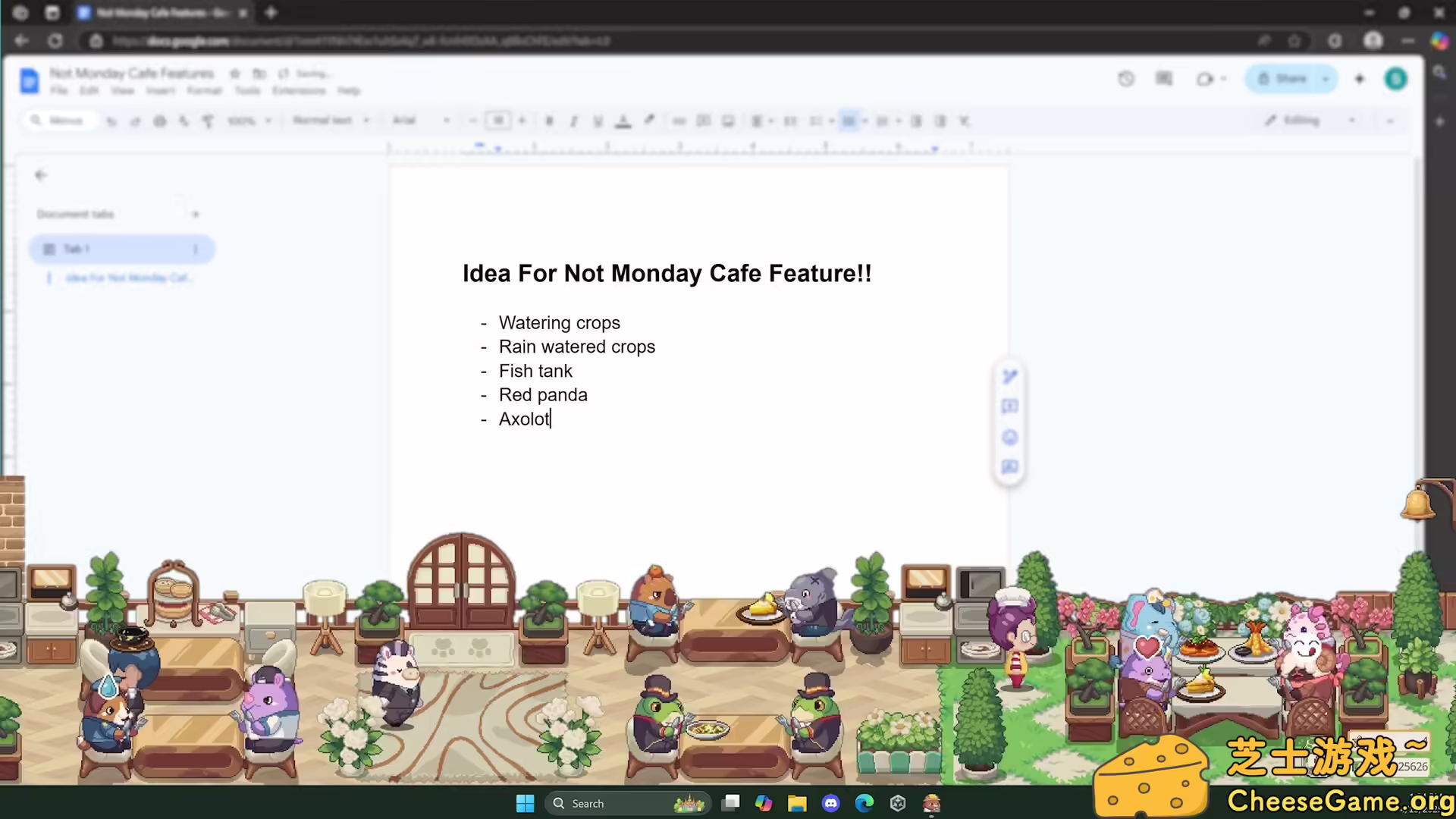Add a comment using the comment icon
The width and height of the screenshot is (1456, 819).
click(704, 121)
